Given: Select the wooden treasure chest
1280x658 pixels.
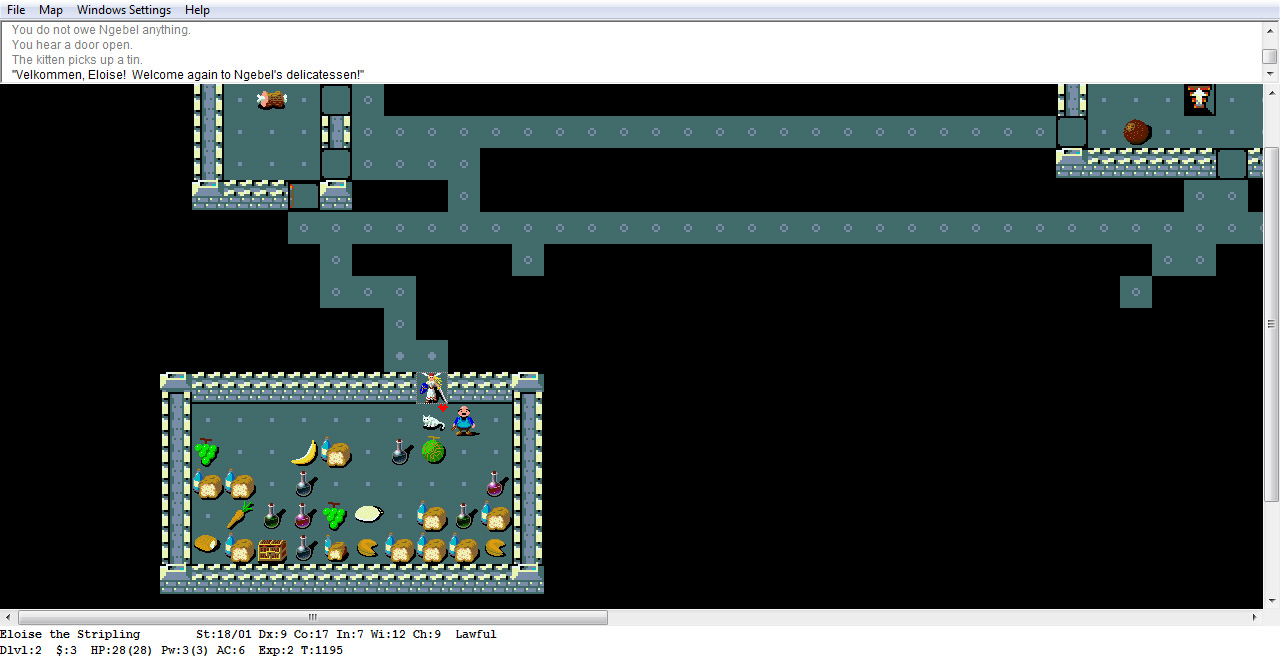Looking at the screenshot, I should pyautogui.click(x=272, y=549).
